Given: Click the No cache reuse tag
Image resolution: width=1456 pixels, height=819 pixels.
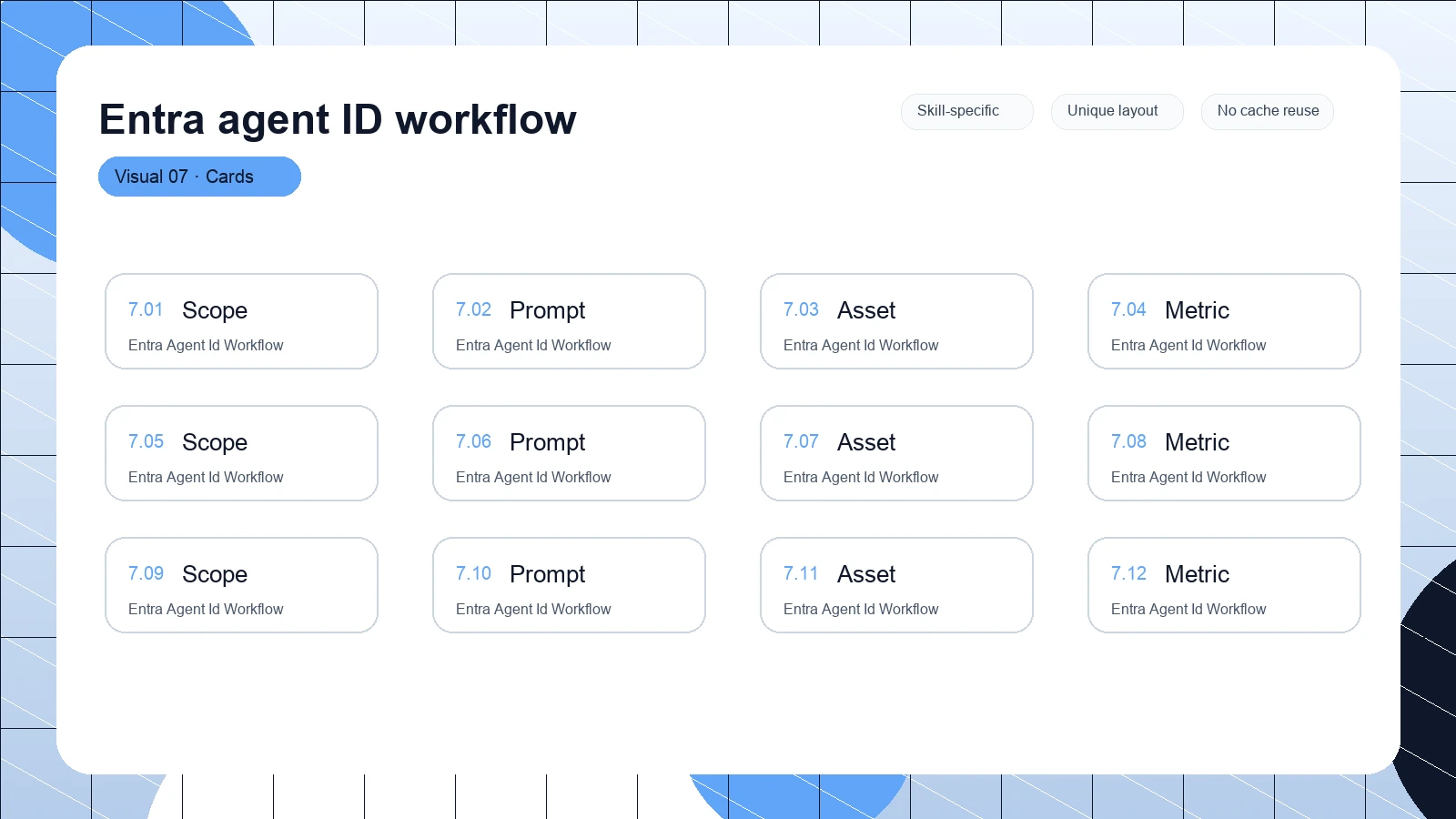Looking at the screenshot, I should pyautogui.click(x=1268, y=112).
